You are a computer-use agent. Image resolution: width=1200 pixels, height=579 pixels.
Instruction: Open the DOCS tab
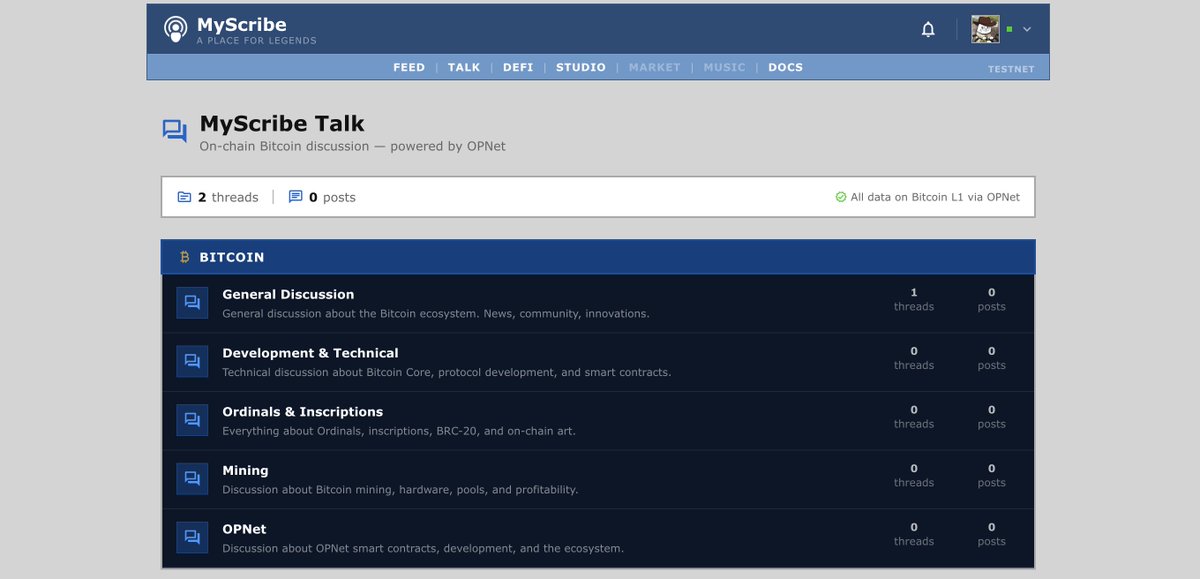point(785,67)
